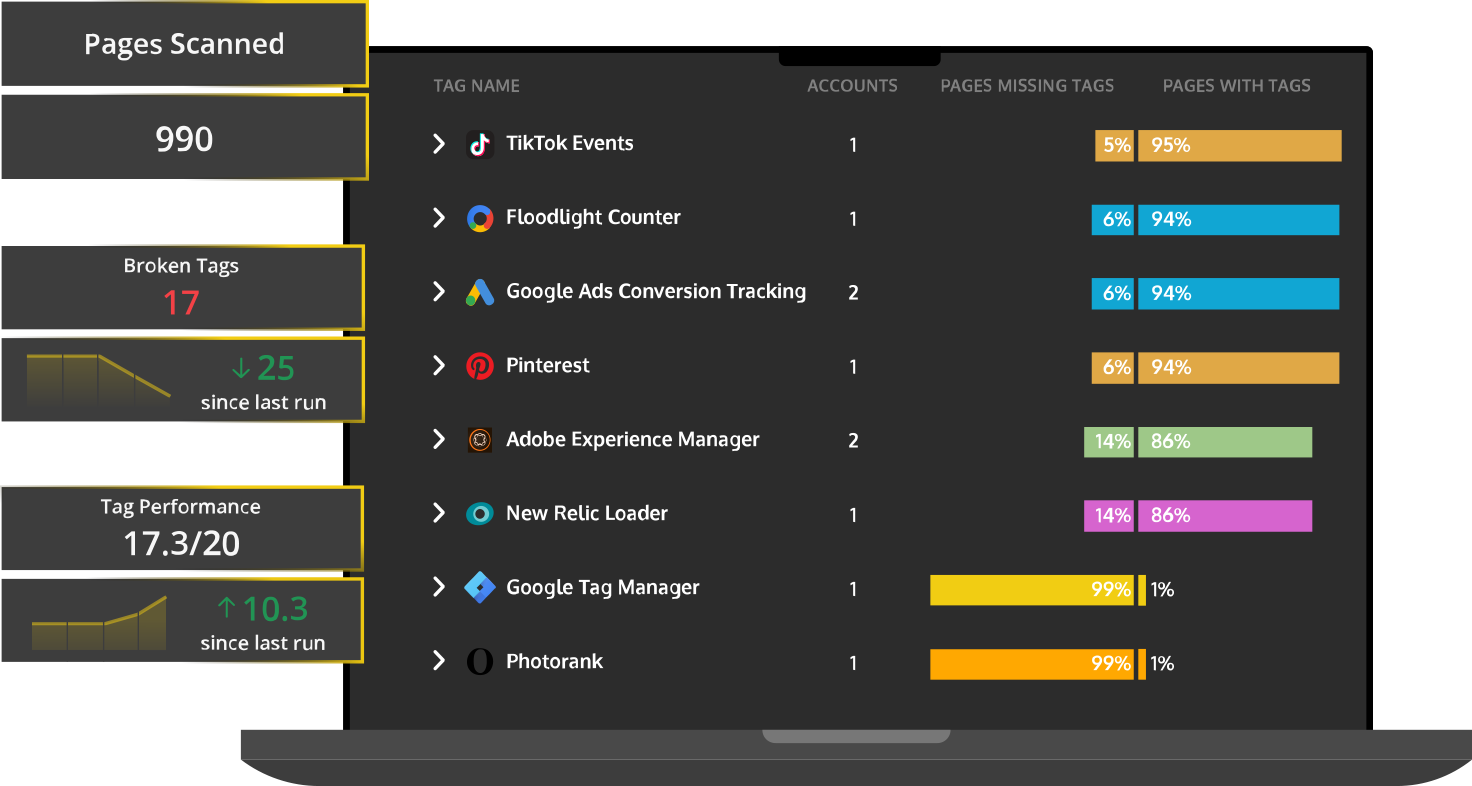Click the Google Ads Conversion Tracking icon
Viewport: 1472px width, 786px height.
coord(480,293)
